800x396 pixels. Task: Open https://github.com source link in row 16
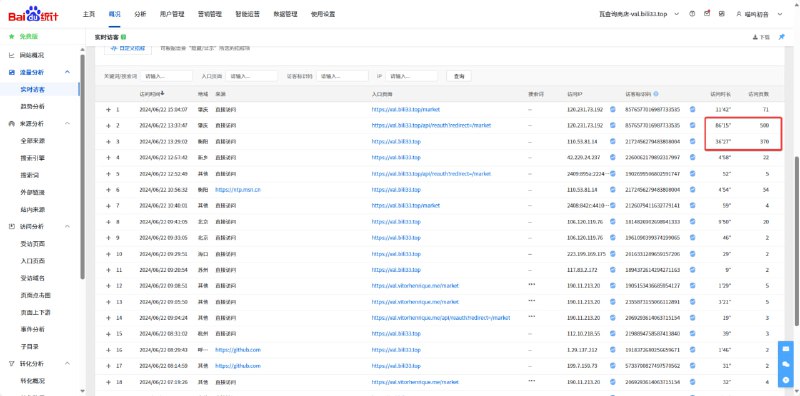click(238, 350)
